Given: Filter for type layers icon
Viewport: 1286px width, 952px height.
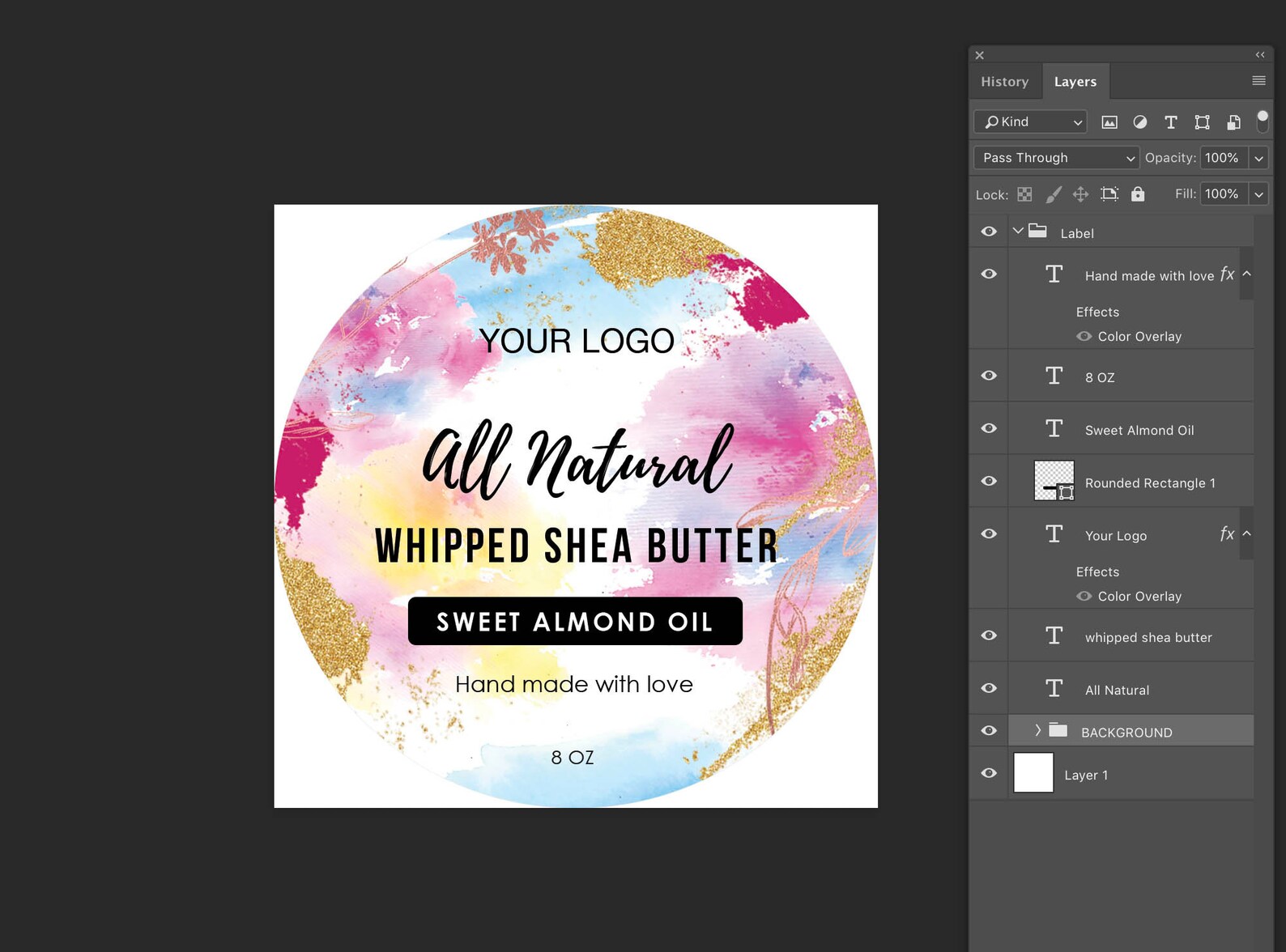Looking at the screenshot, I should [1171, 122].
